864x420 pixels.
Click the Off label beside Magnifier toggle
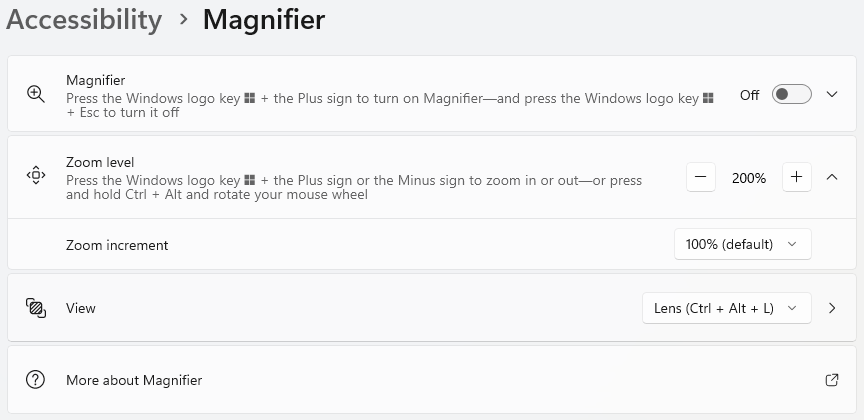click(749, 95)
